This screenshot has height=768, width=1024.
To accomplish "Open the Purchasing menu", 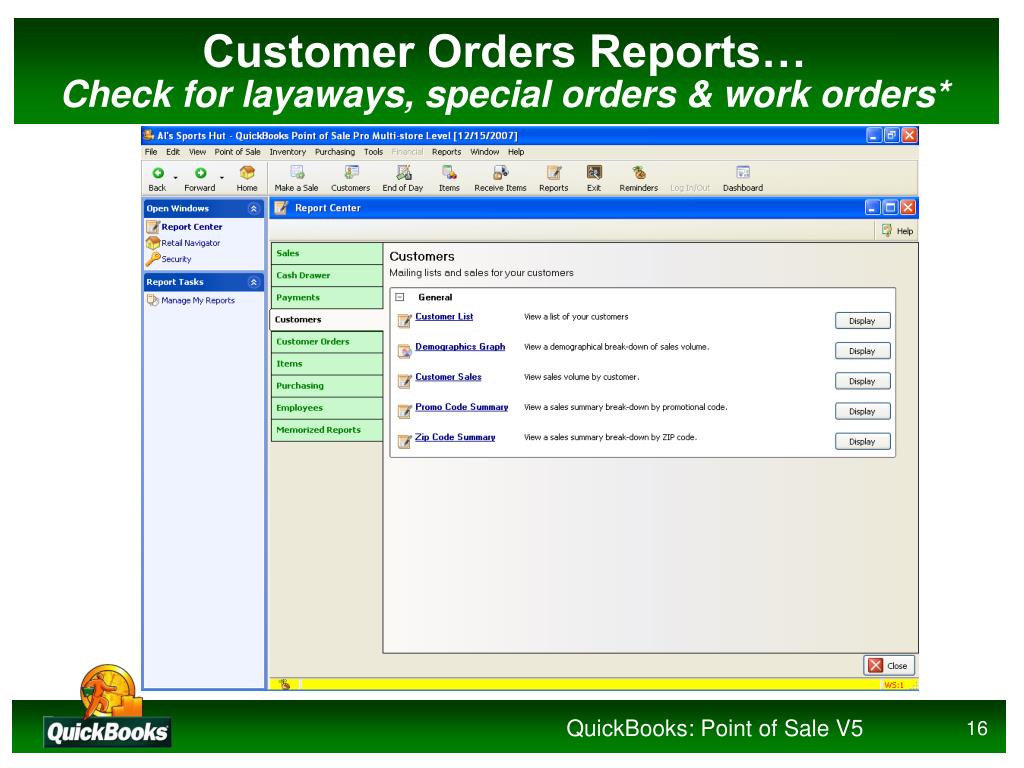I will (335, 152).
